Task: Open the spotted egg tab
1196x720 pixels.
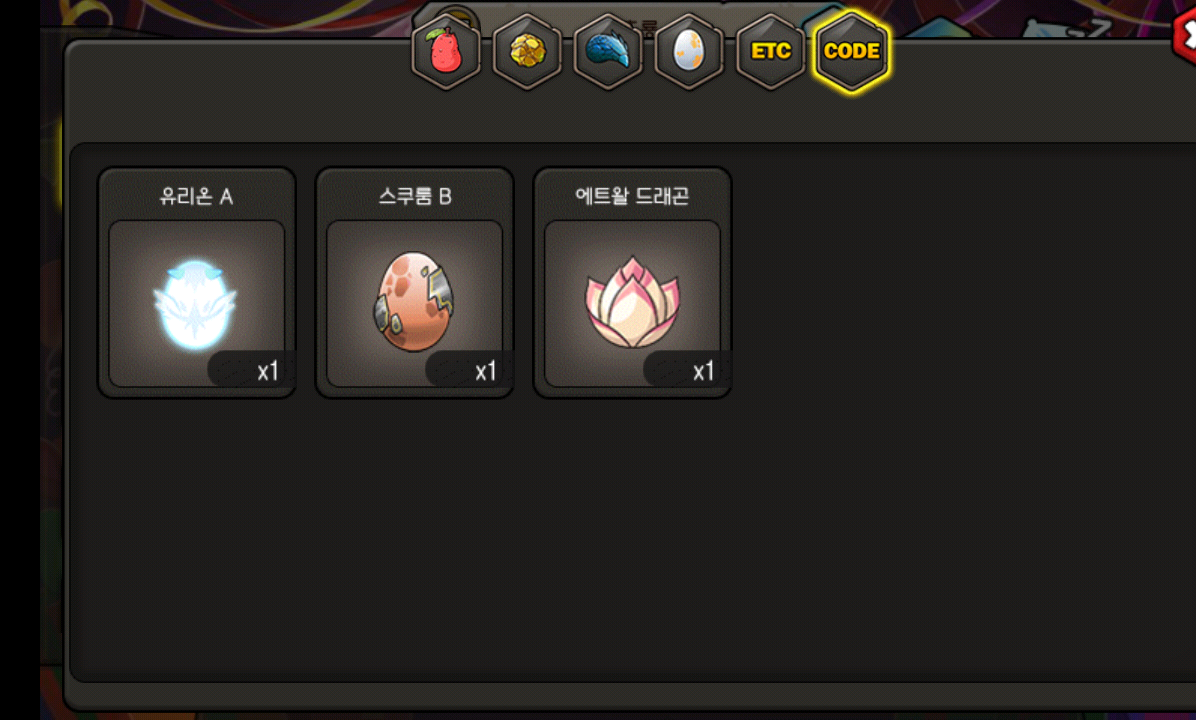Action: 689,52
